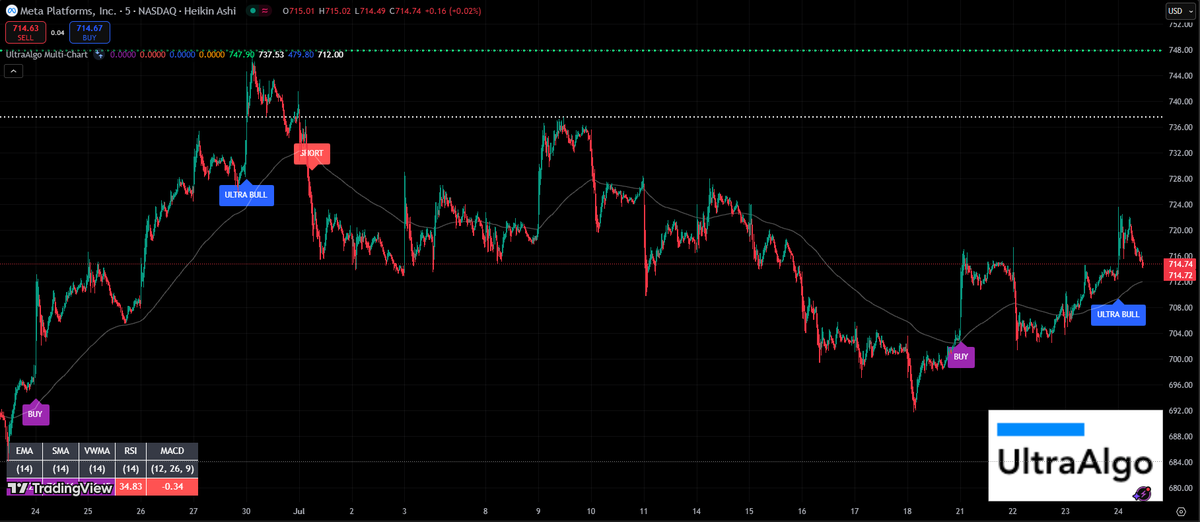
Task: Click the purple lightning icon near UltraAlgo logo
Action: (1141, 493)
